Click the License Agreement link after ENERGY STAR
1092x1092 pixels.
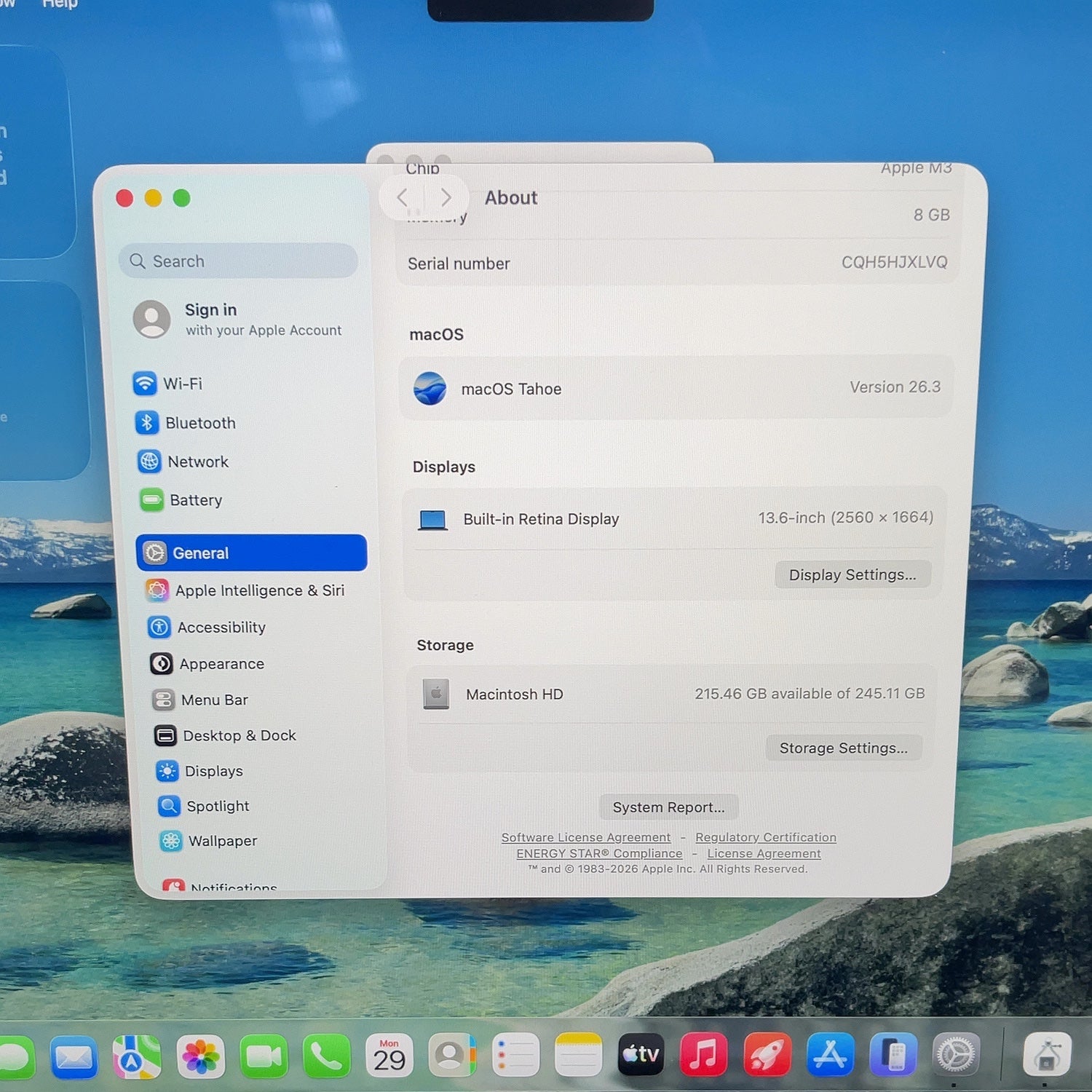pos(764,853)
